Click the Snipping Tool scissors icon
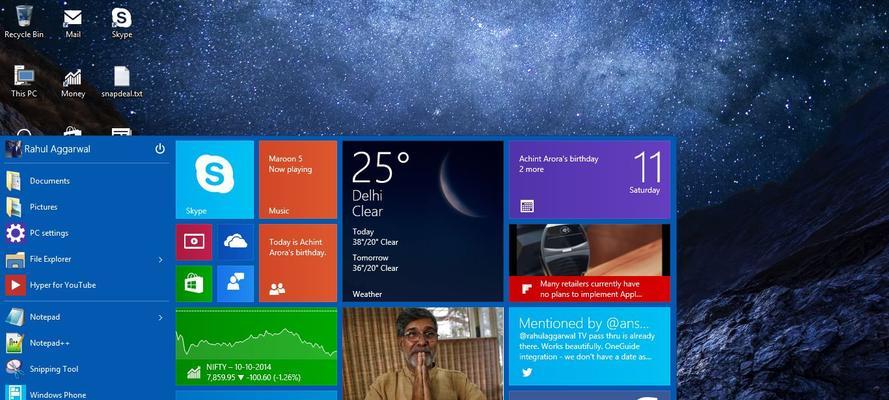The width and height of the screenshot is (889, 400). click(14, 369)
